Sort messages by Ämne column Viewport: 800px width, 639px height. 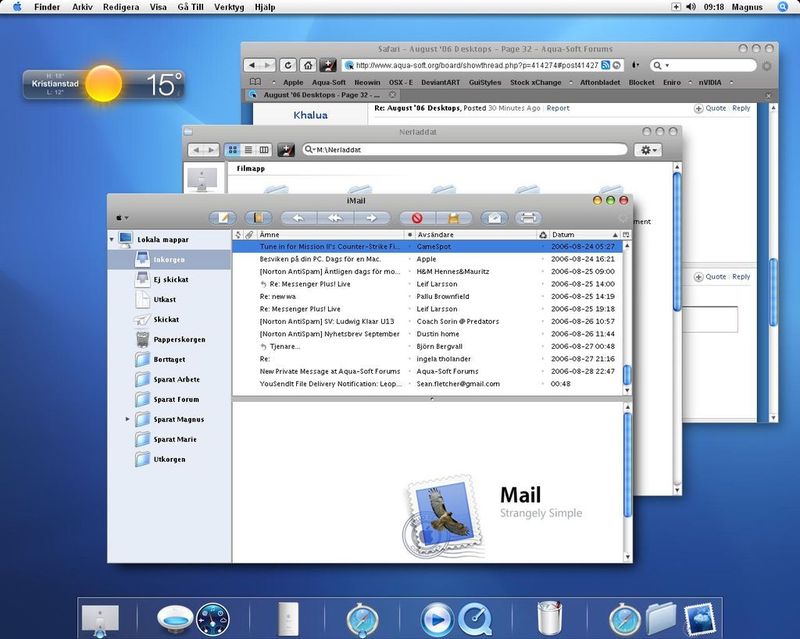tap(331, 235)
